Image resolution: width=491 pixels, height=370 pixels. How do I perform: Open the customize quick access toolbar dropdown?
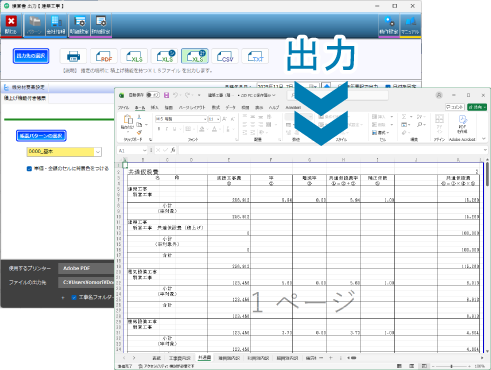click(x=199, y=95)
